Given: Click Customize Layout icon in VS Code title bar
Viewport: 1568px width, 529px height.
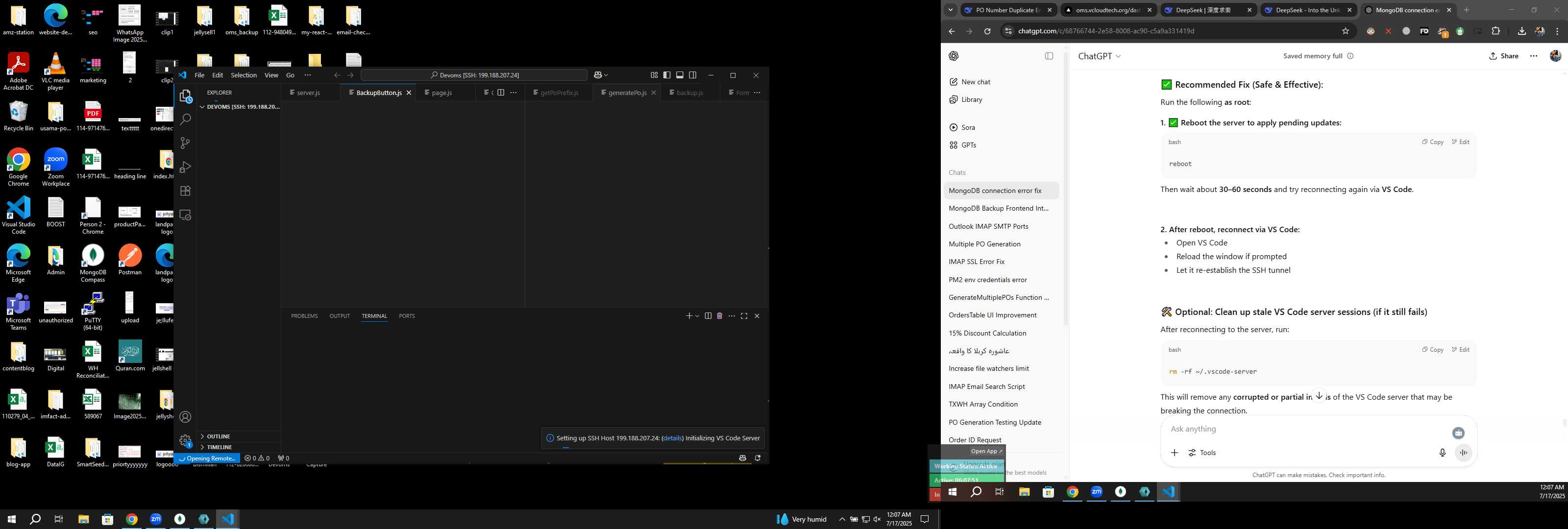Looking at the screenshot, I should (x=654, y=75).
